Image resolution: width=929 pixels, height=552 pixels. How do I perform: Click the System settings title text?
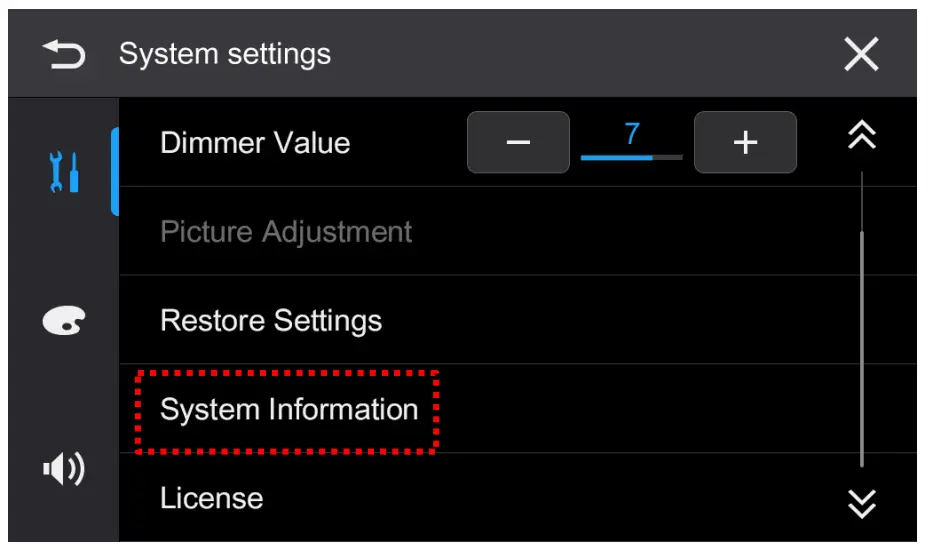point(225,54)
